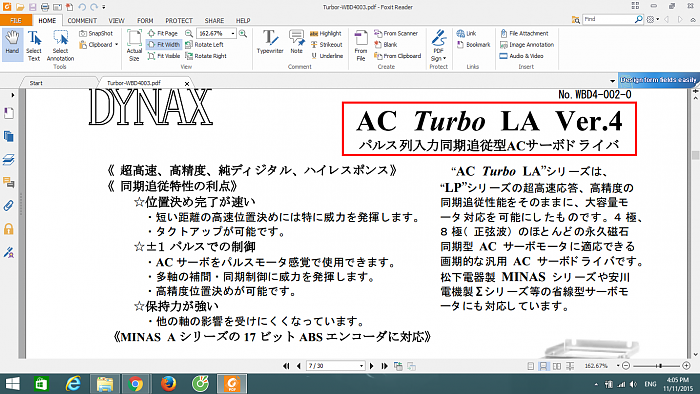Select the Typewriter tool
Viewport: 700px width, 394px height.
(270, 42)
